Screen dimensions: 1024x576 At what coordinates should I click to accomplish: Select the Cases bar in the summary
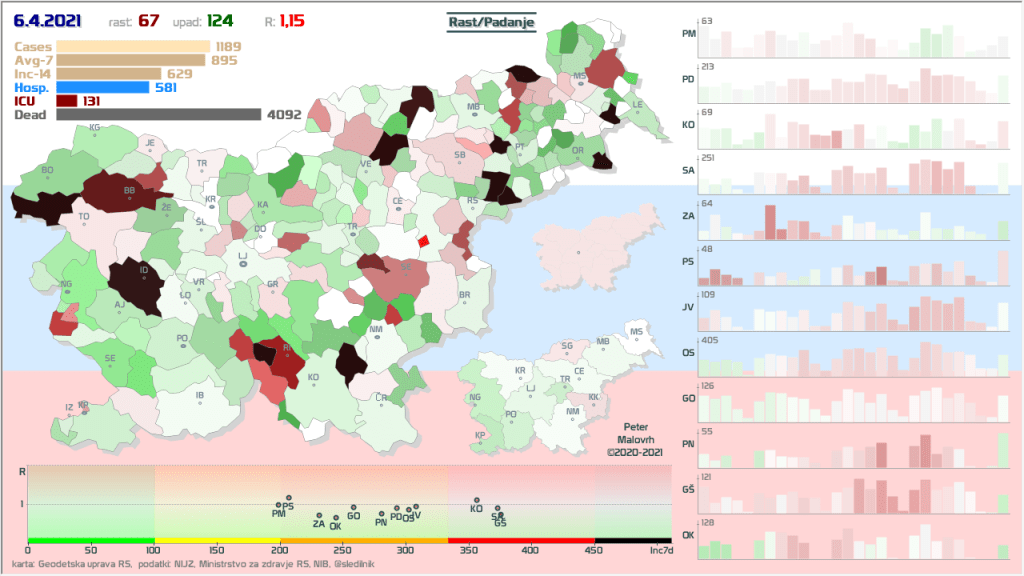tap(133, 46)
